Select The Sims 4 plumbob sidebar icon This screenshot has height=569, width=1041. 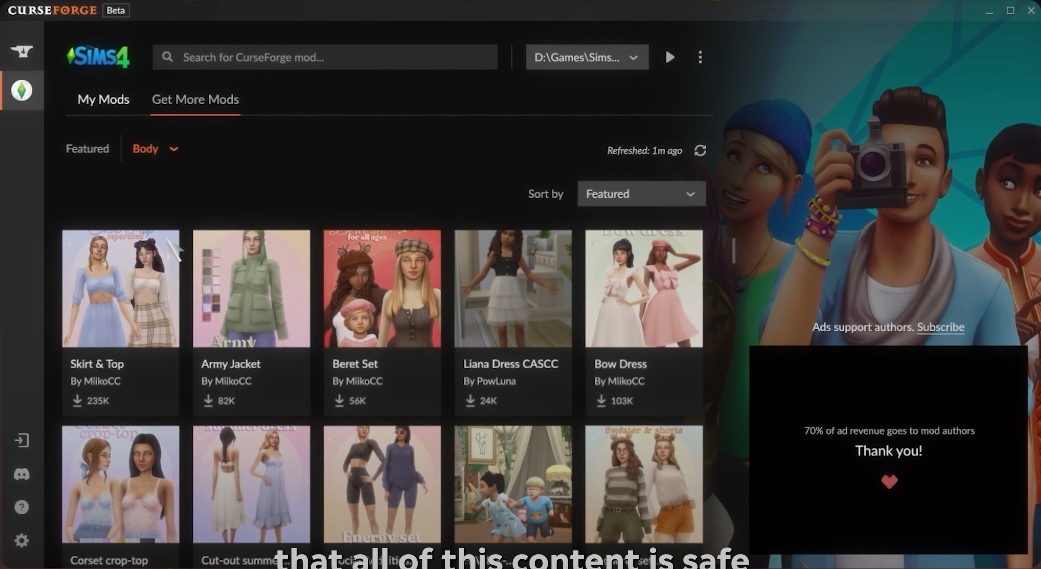pos(21,90)
